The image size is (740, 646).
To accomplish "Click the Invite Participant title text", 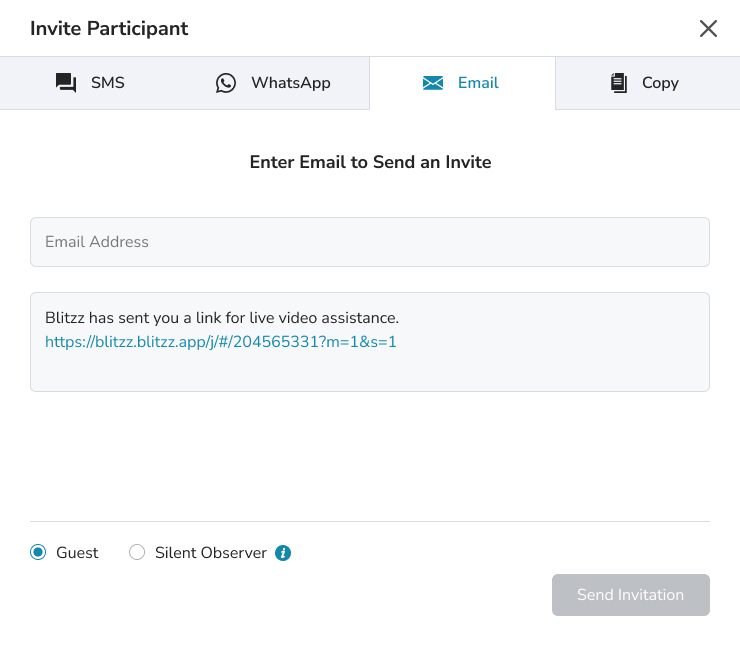I will [109, 29].
